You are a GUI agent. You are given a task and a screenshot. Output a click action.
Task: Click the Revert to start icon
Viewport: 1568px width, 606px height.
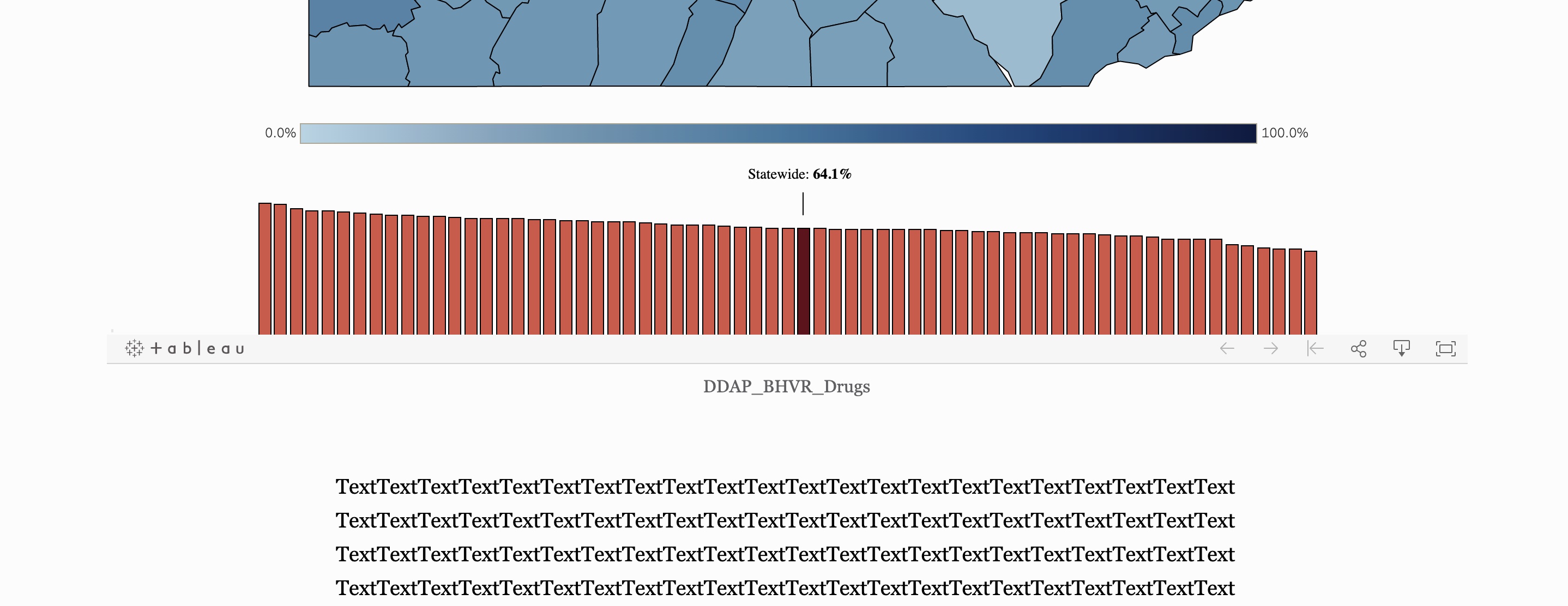[1315, 349]
